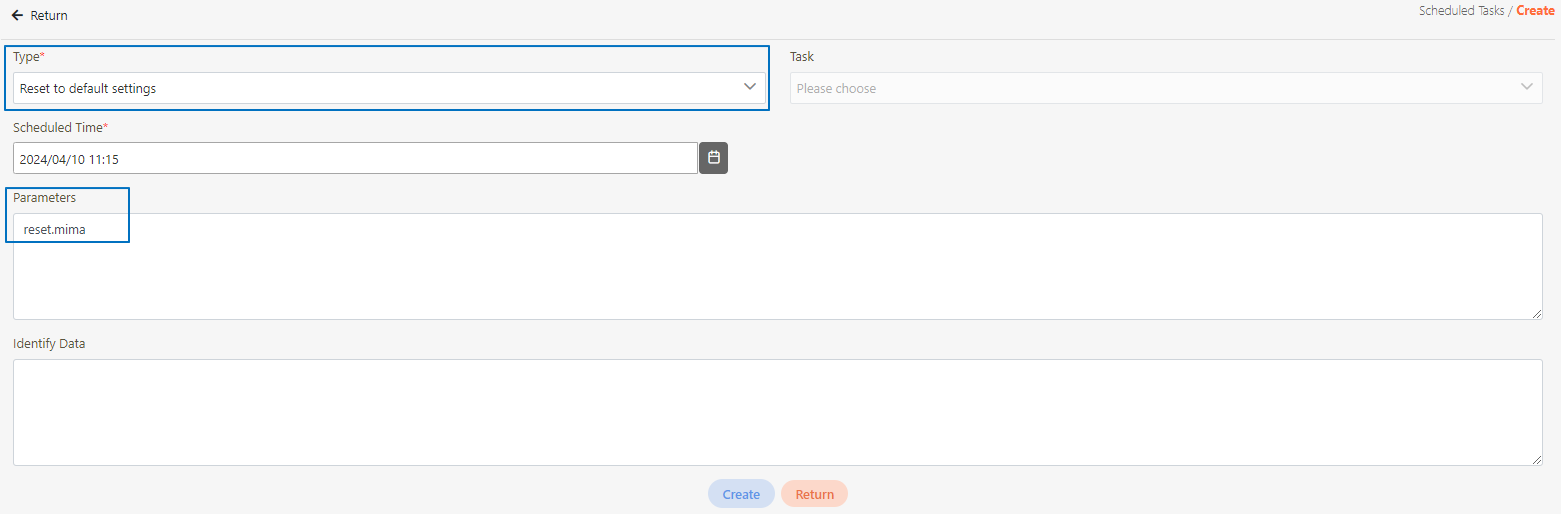1561x514 pixels.
Task: Click the Return text at top left
Action: 49,16
